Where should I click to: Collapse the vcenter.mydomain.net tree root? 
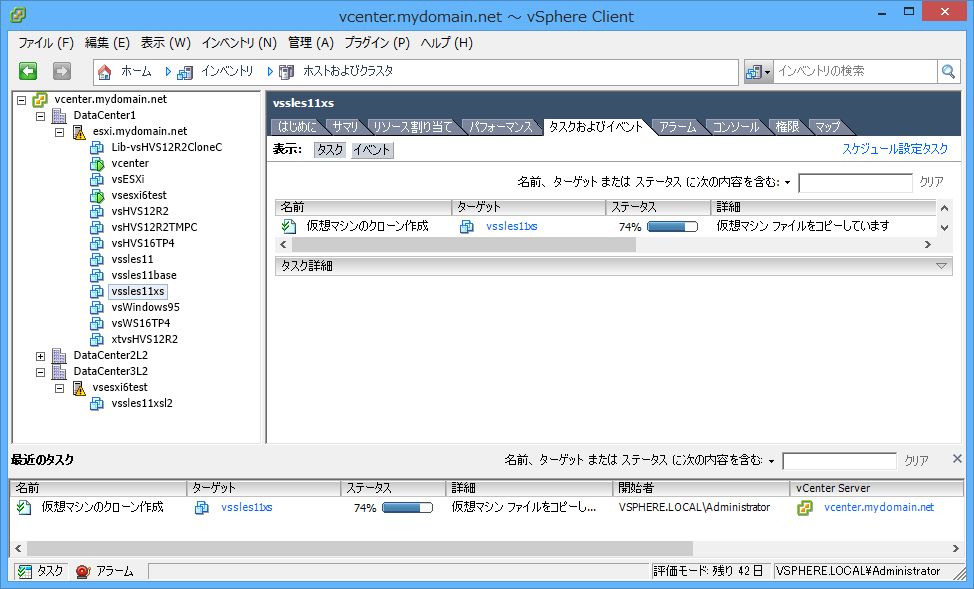(x=22, y=100)
